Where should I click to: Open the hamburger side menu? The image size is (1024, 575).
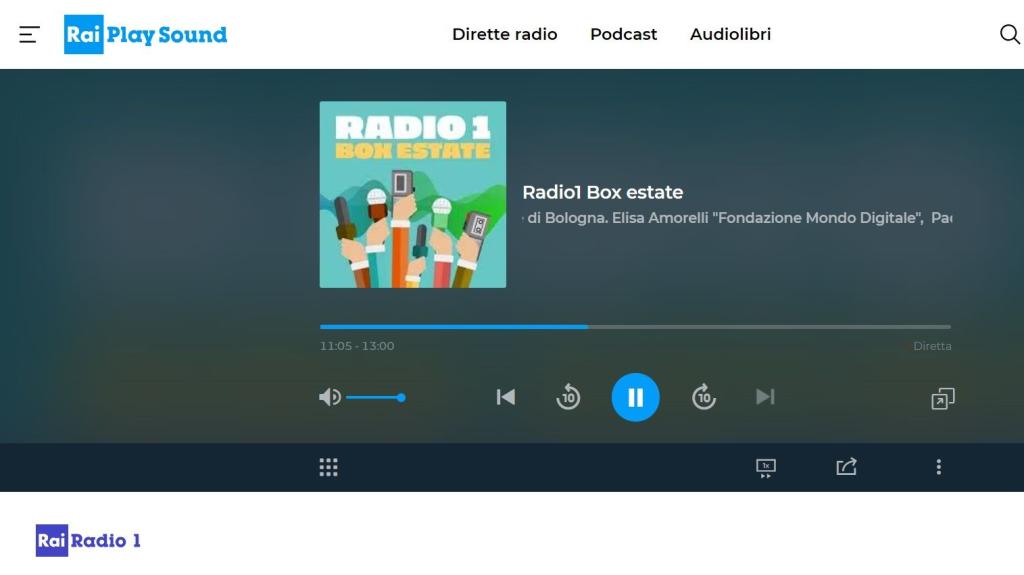(29, 34)
